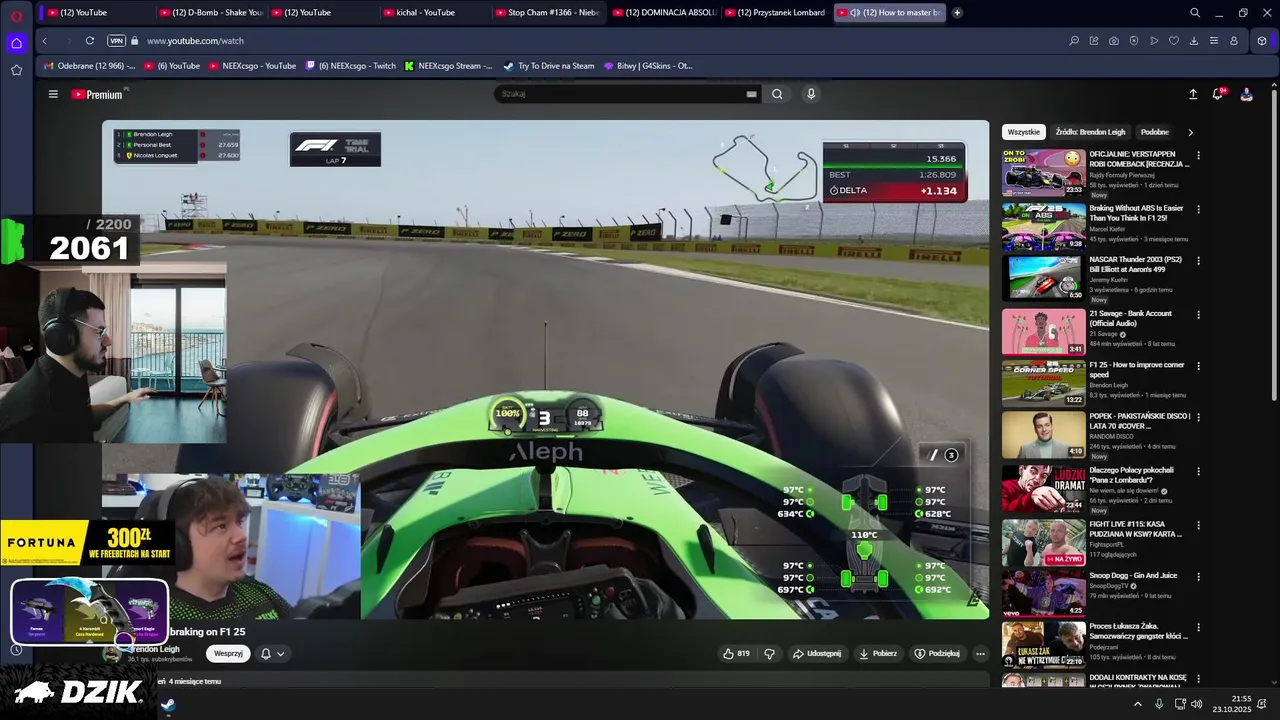Open NASCAR Thunder 2003 video thumbnail
The height and width of the screenshot is (720, 1280).
click(1043, 279)
